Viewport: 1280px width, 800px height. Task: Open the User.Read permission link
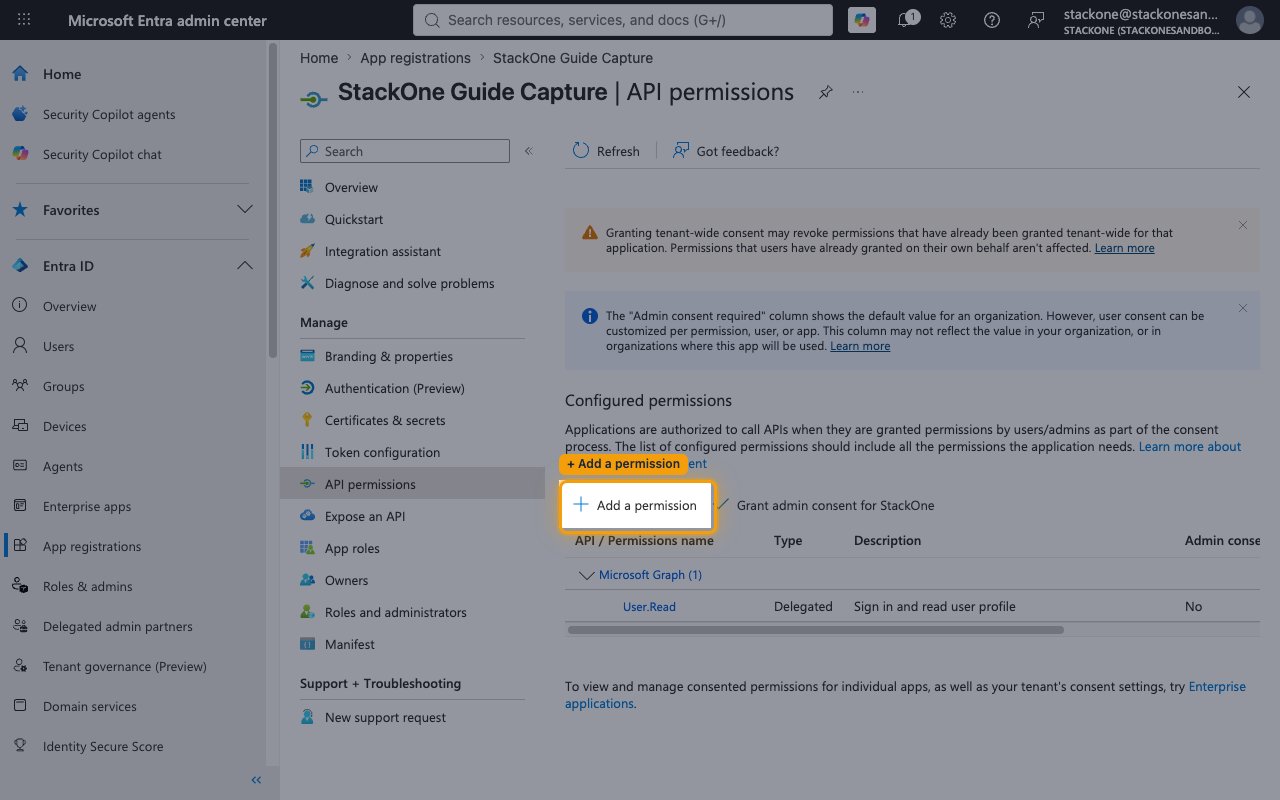pyautogui.click(x=649, y=606)
